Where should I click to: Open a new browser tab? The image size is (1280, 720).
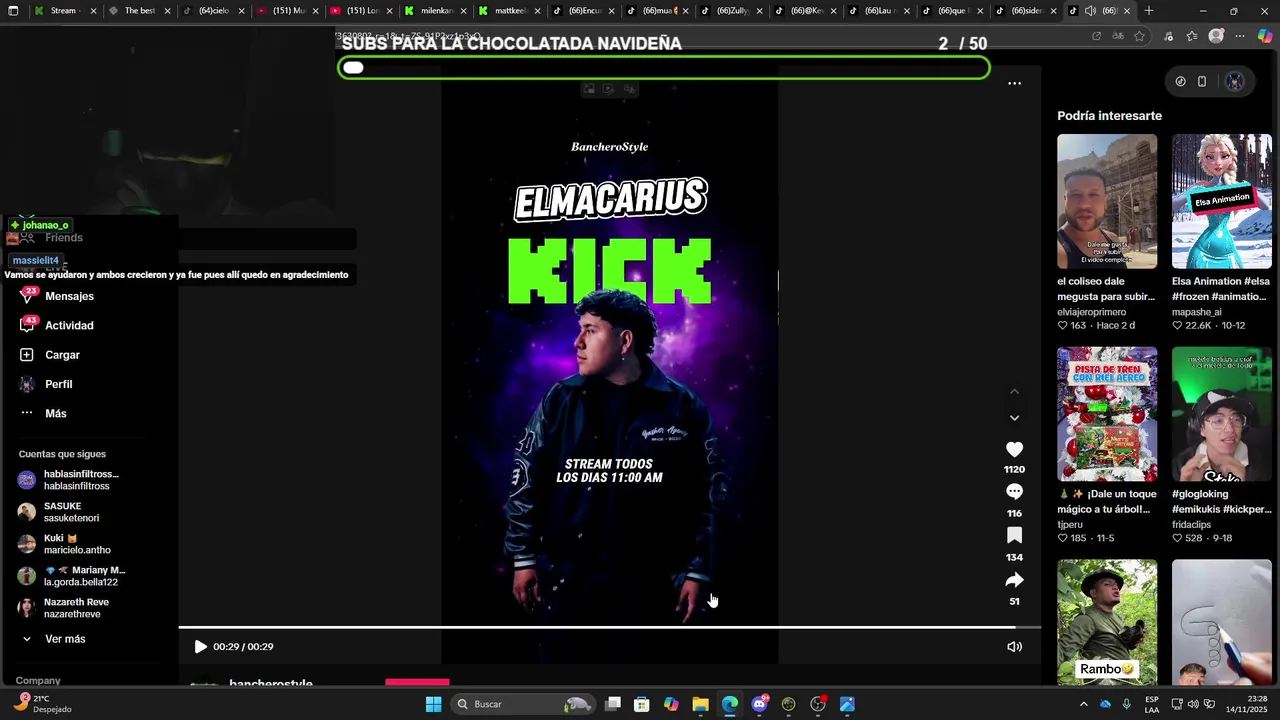(x=1149, y=11)
